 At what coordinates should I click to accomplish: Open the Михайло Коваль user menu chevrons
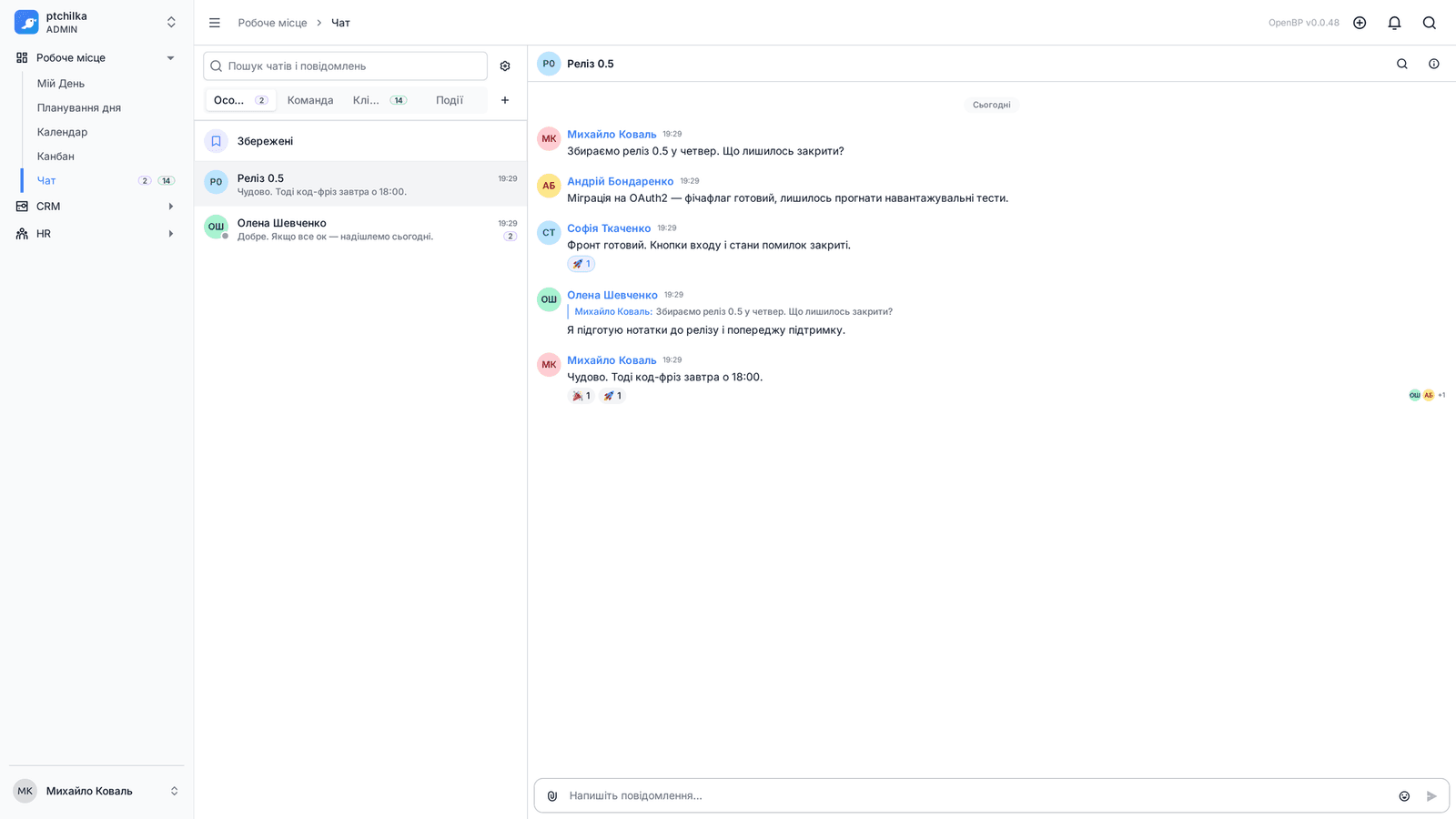tap(174, 791)
